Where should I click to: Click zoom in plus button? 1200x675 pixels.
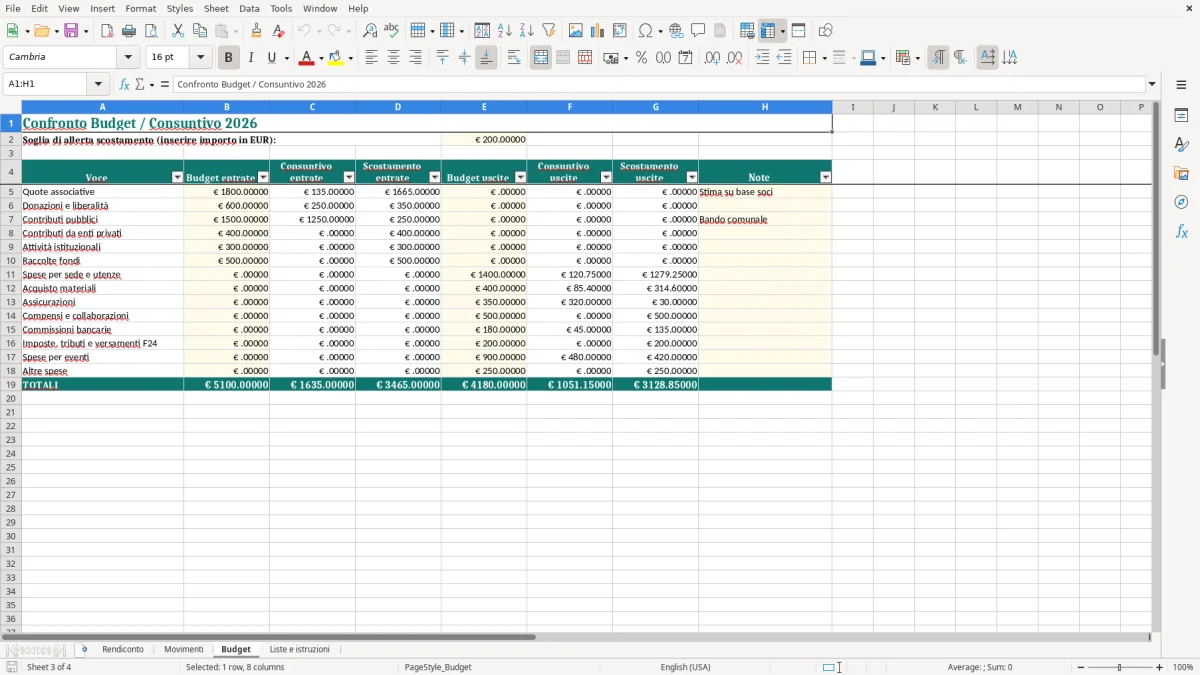click(1160, 667)
